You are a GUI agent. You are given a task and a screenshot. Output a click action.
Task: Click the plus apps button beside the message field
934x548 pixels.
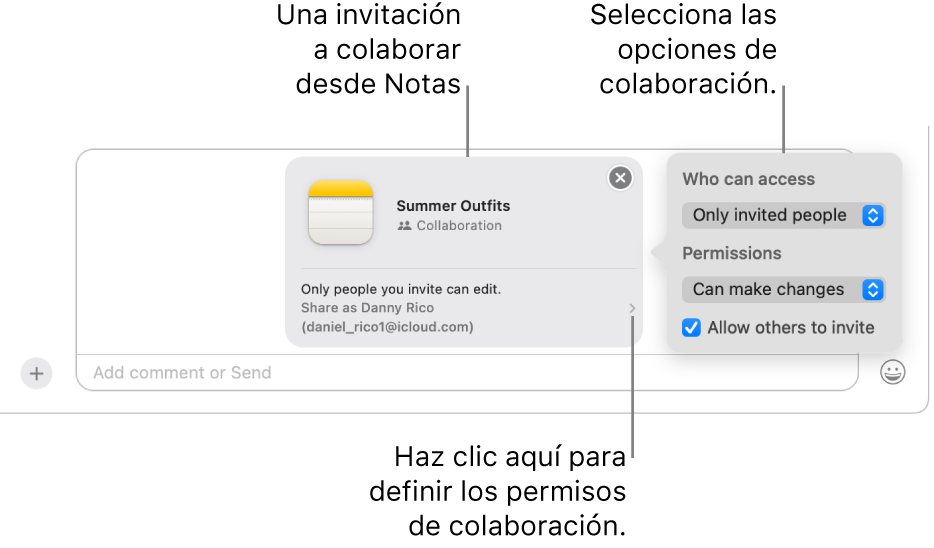(x=36, y=373)
